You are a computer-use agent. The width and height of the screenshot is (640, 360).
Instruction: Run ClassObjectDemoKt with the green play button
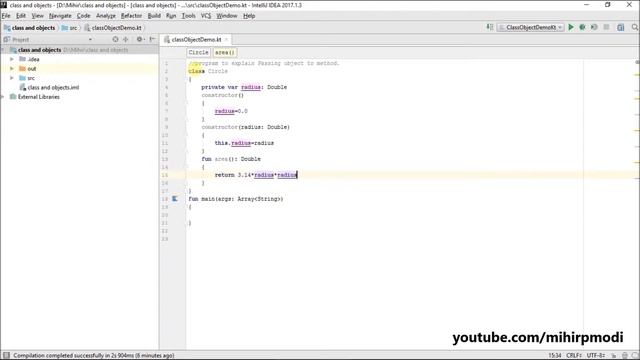[571, 27]
